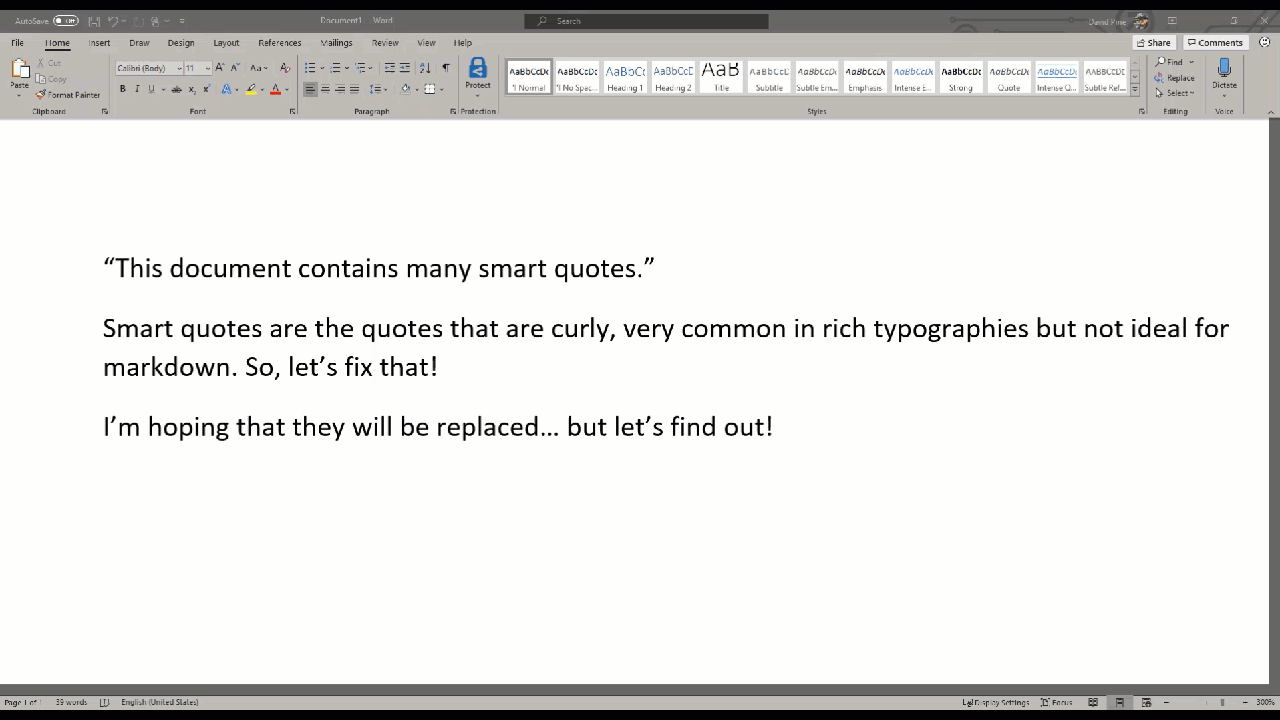Open the Calibri font name dropdown
The image size is (1280, 720).
(x=178, y=68)
